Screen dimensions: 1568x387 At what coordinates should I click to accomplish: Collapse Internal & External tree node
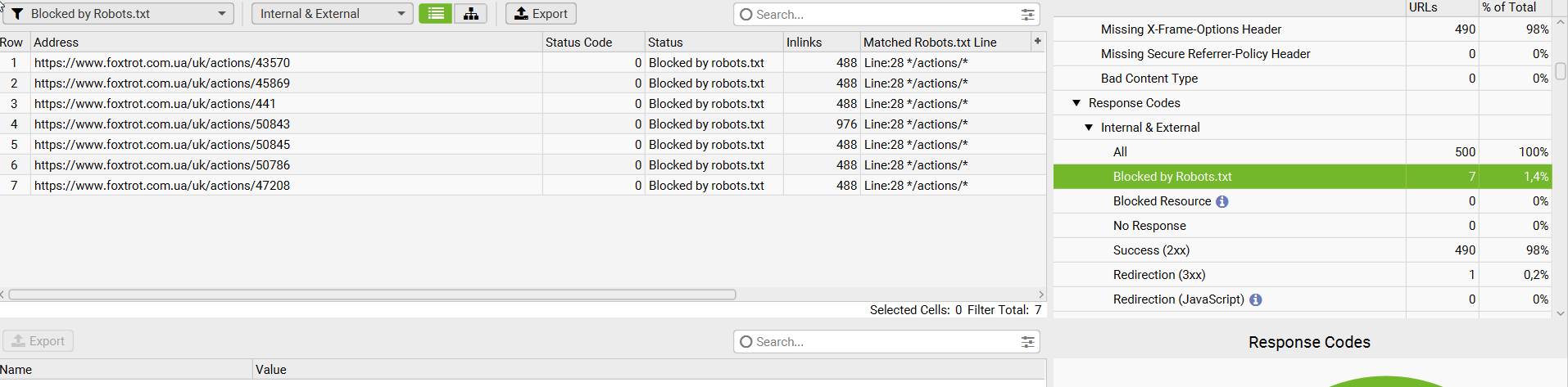coord(1089,128)
